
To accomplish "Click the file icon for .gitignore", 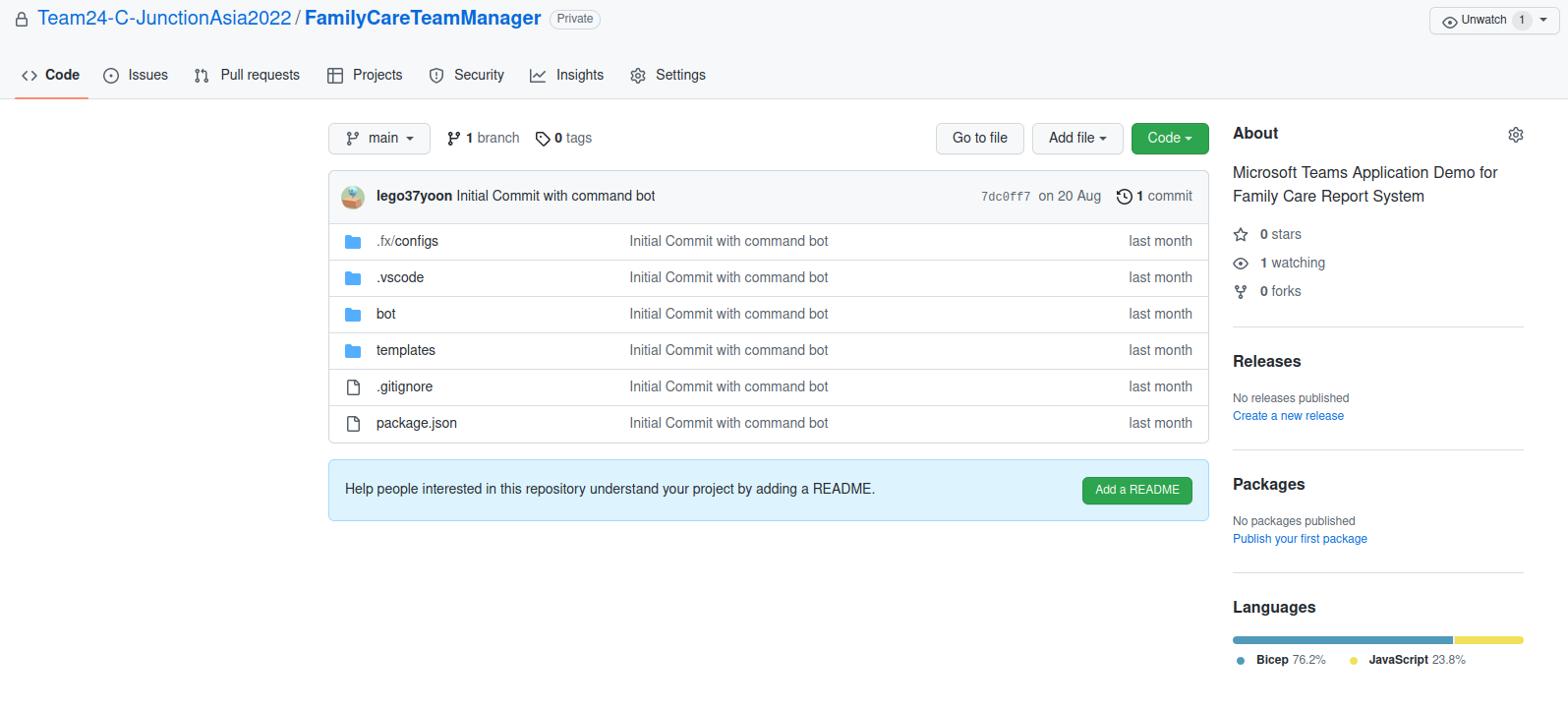I will point(353,387).
